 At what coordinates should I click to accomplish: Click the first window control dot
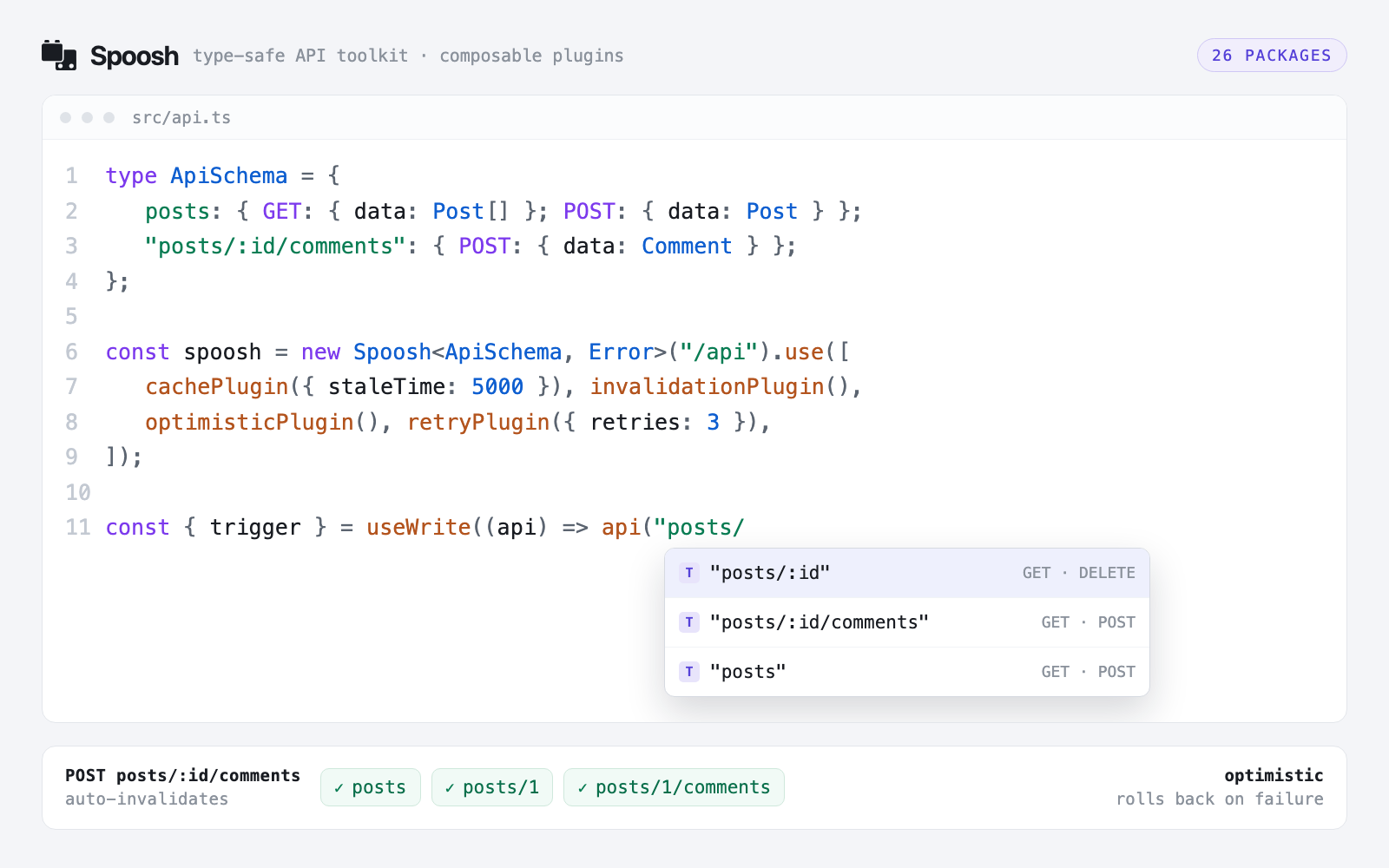66,117
